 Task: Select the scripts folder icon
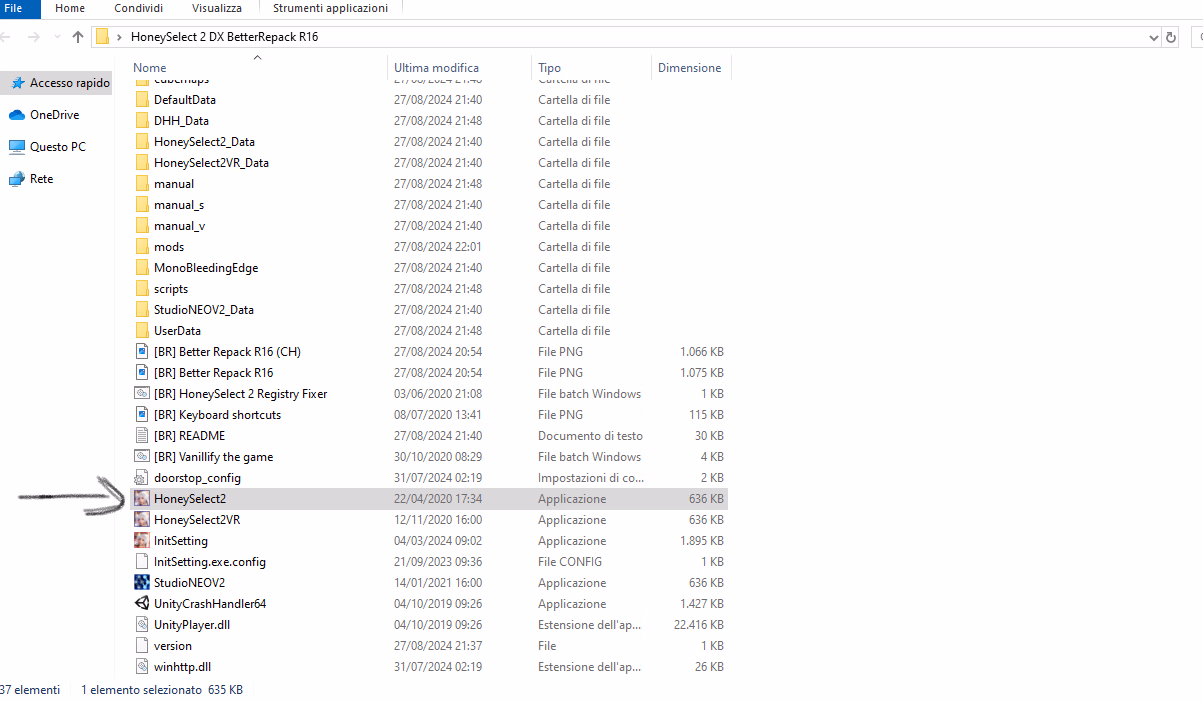tap(142, 288)
